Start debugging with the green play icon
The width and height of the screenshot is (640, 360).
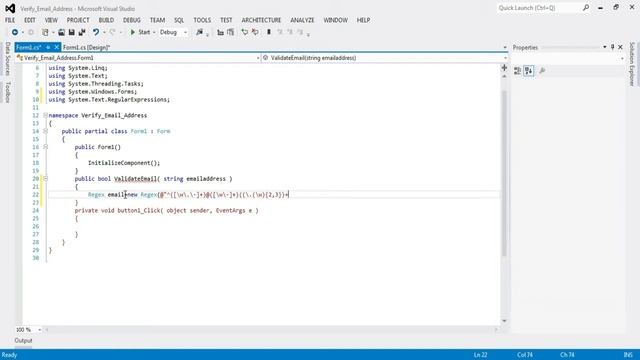pyautogui.click(x=133, y=32)
